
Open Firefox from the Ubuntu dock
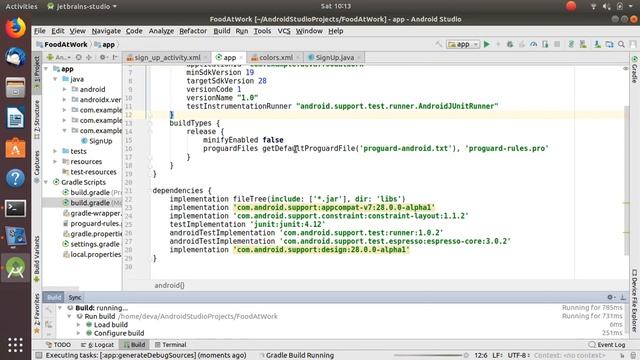click(16, 28)
